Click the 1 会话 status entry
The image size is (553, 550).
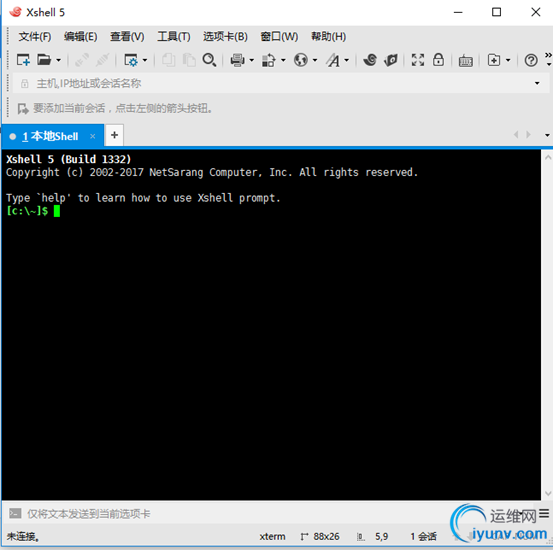(423, 537)
